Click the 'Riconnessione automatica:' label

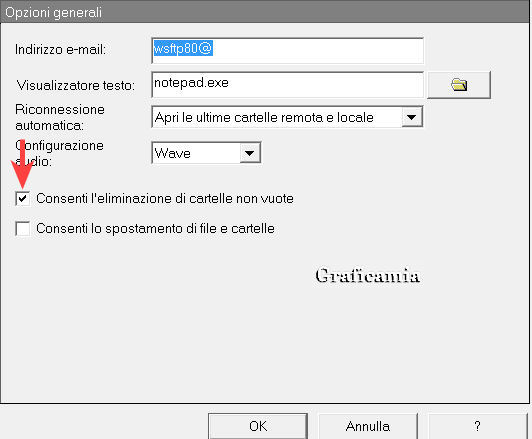click(x=60, y=117)
